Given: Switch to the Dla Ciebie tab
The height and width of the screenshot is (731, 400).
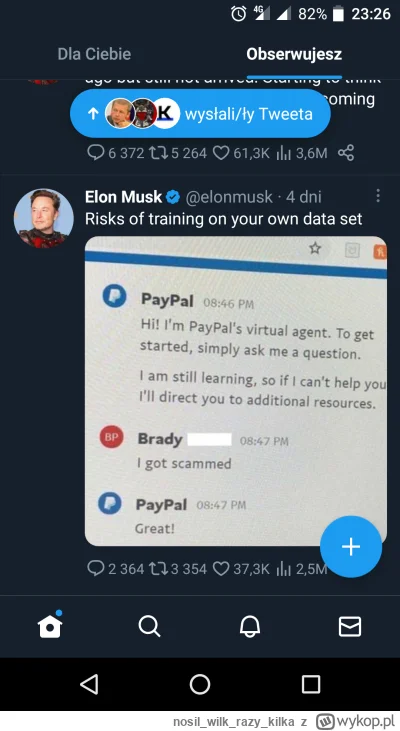Looking at the screenshot, I should coord(94,54).
